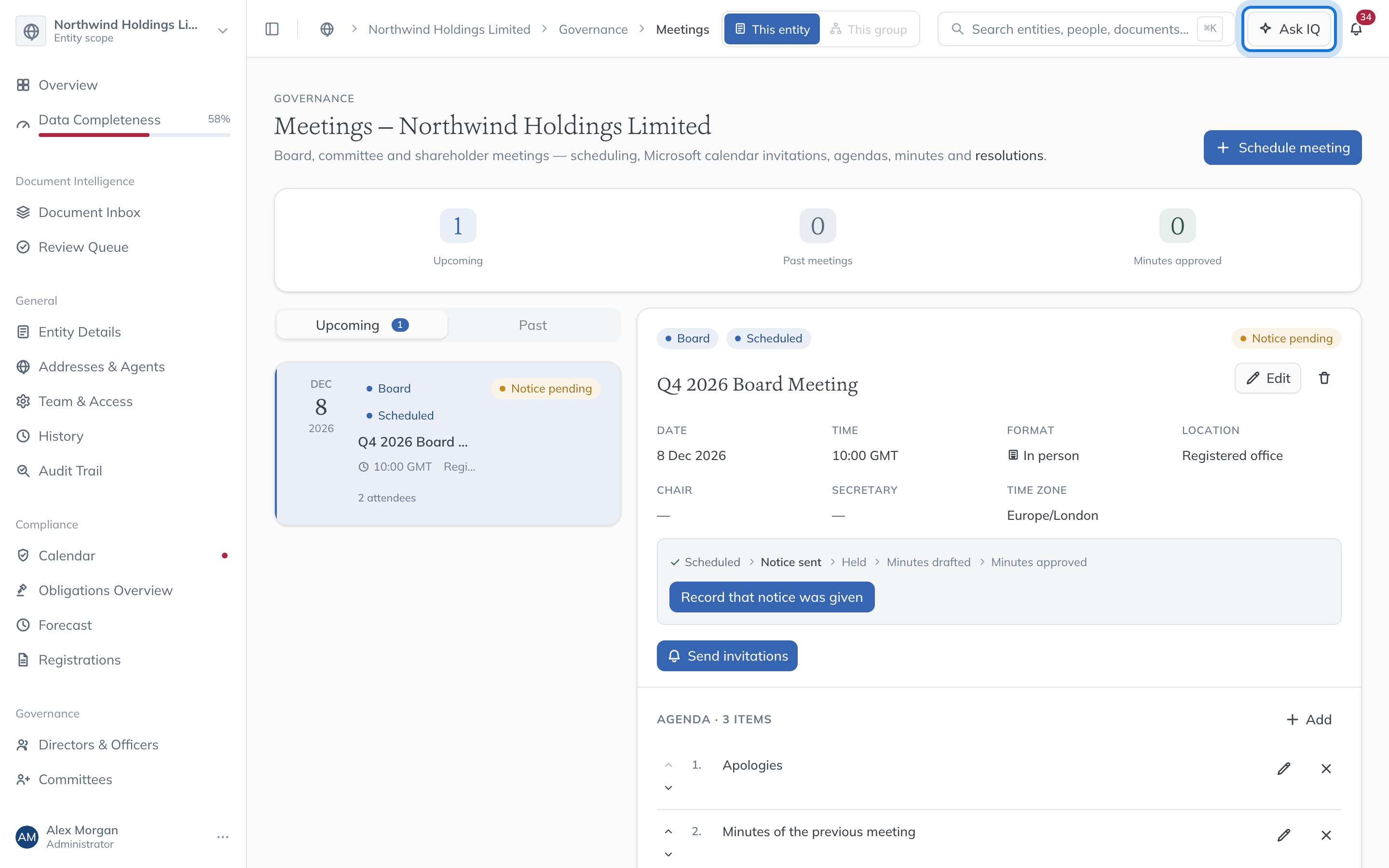Click the Document Inbox layers icon
The image size is (1389, 868).
23,212
